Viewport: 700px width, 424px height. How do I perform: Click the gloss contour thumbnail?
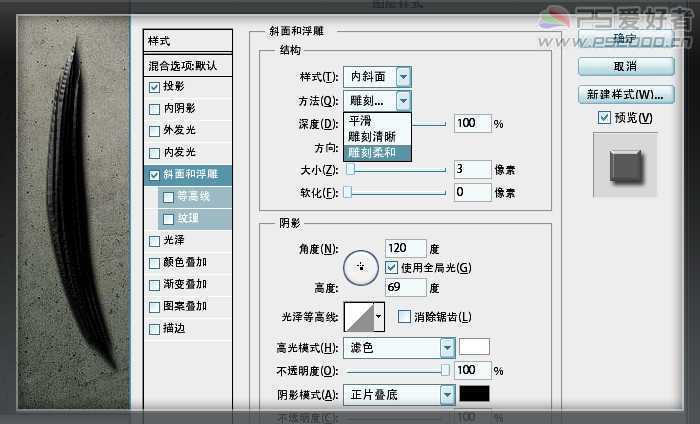click(x=359, y=316)
